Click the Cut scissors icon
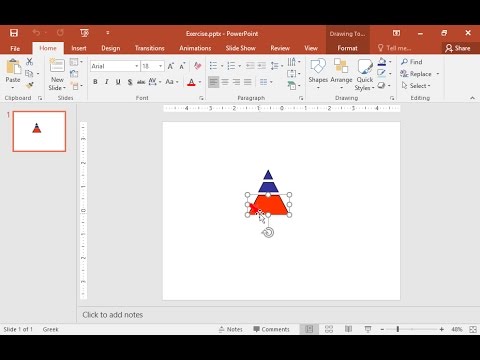The image size is (480, 360). 29,61
